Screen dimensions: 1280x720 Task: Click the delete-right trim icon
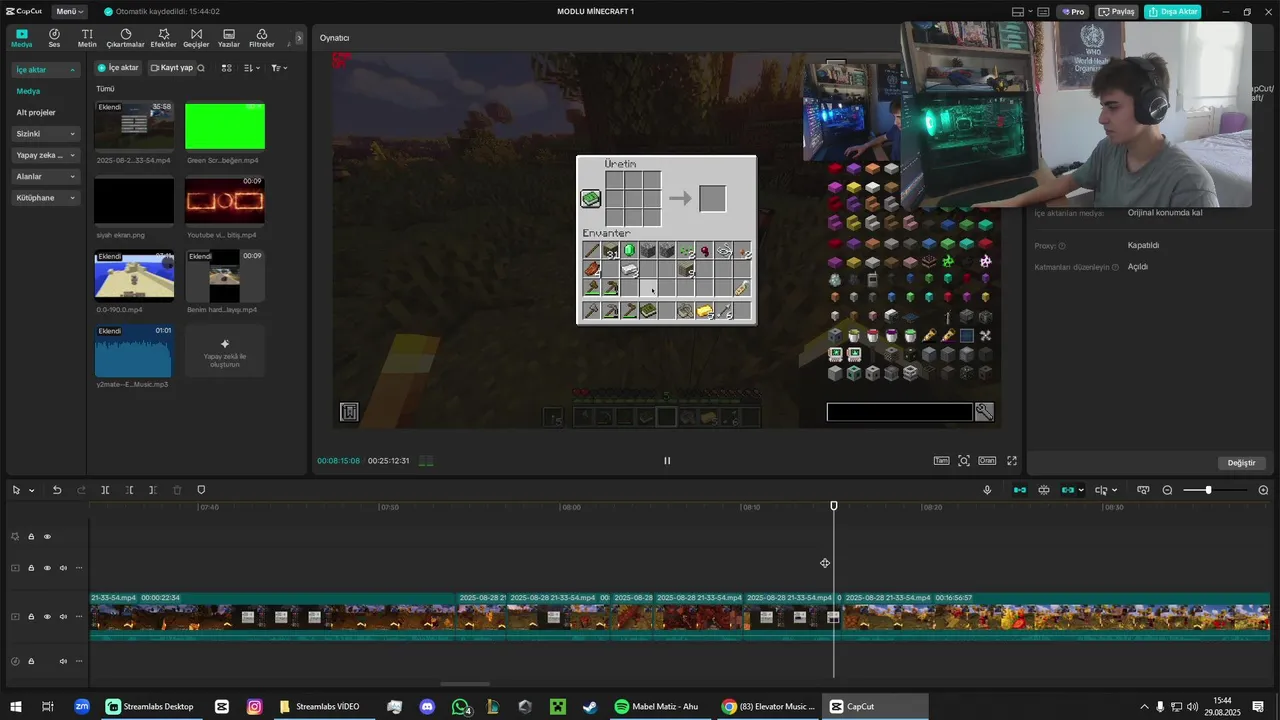[152, 490]
